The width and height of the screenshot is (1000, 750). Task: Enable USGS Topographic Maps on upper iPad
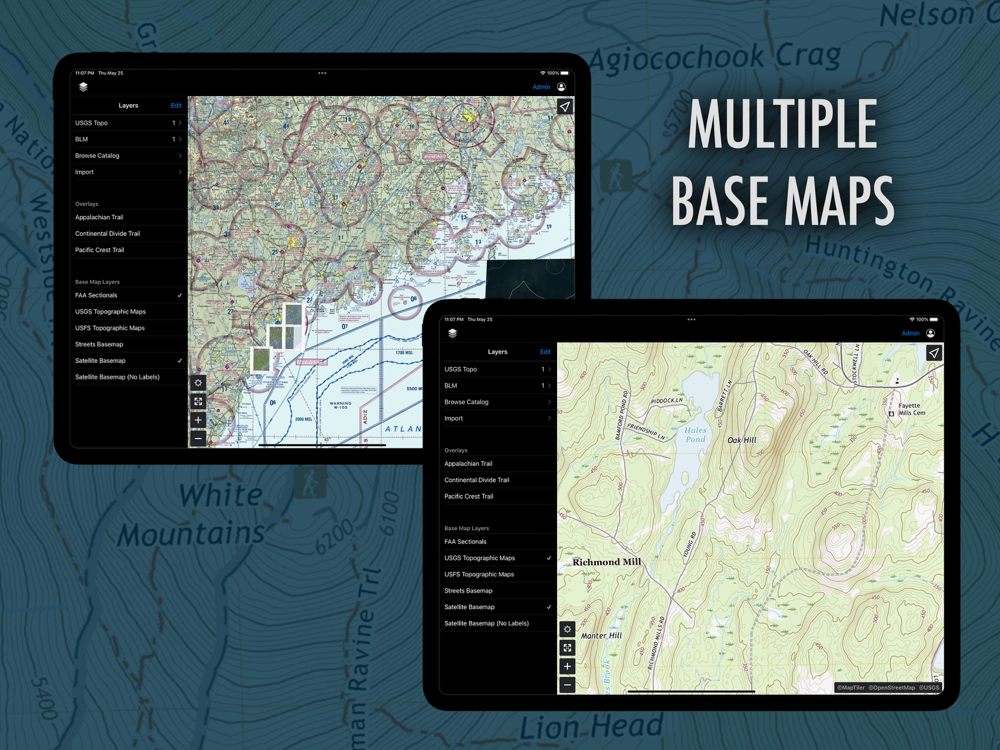pos(128,311)
